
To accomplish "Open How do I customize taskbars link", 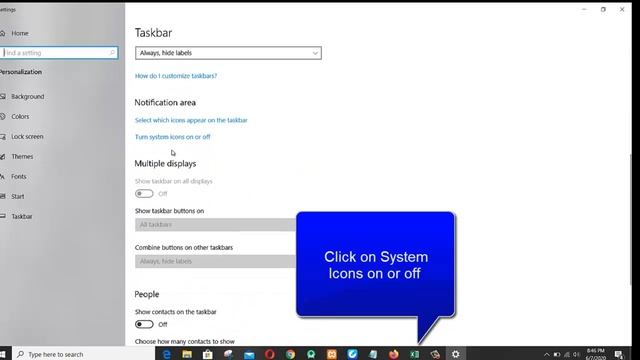I will [x=176, y=76].
